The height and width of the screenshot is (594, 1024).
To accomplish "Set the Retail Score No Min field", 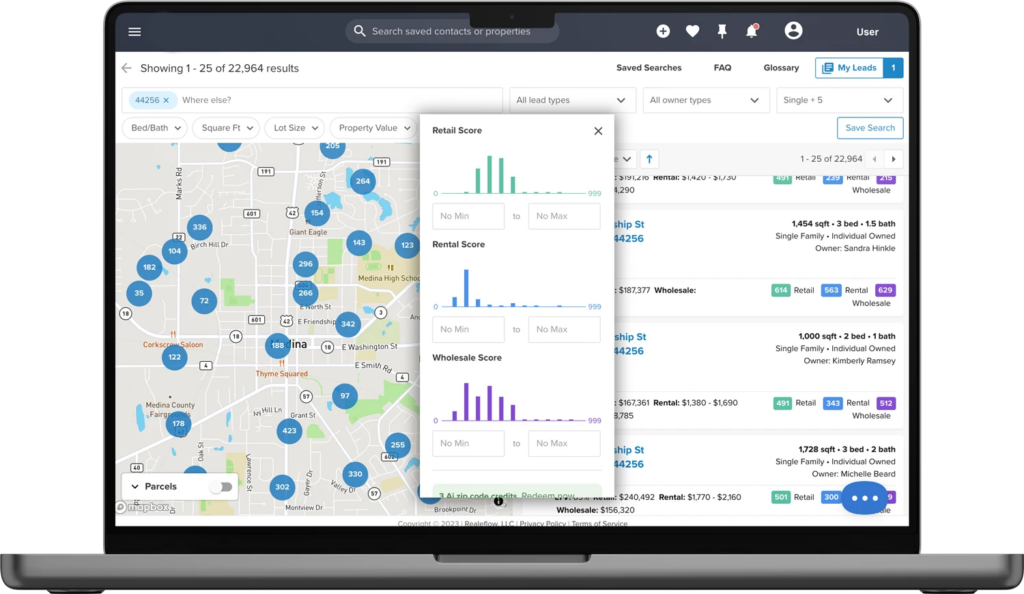I will click(x=468, y=216).
